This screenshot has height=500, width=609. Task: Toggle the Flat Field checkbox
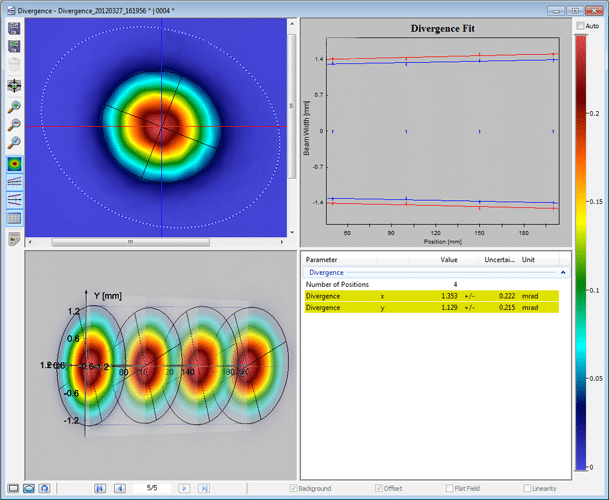[x=450, y=488]
